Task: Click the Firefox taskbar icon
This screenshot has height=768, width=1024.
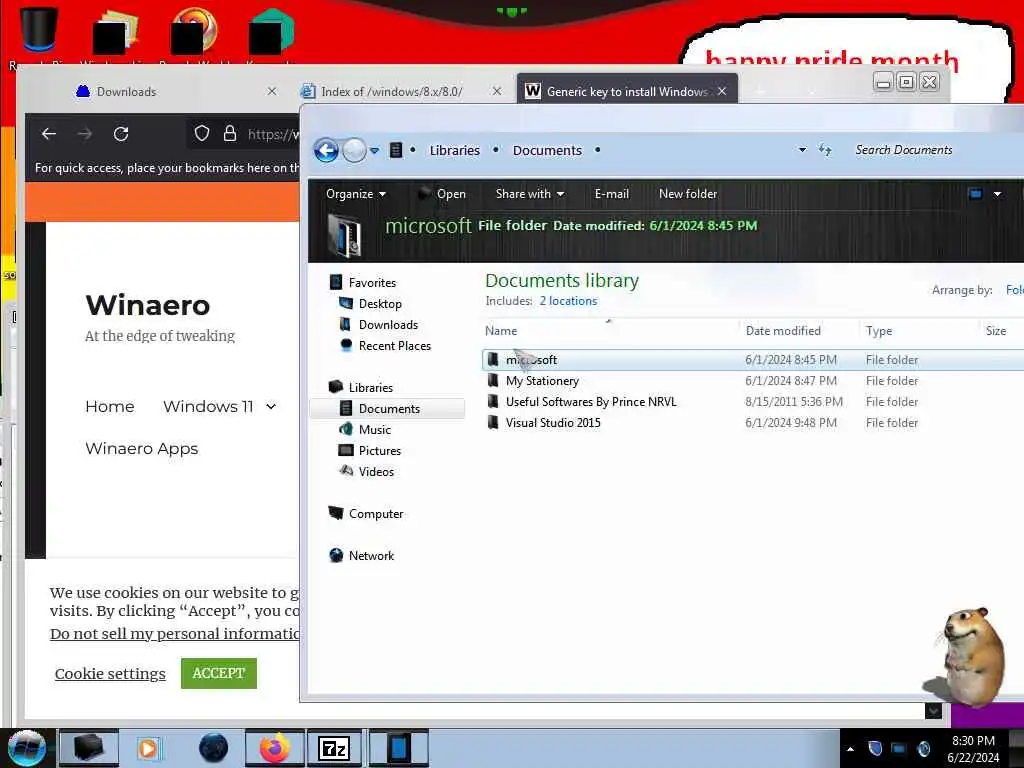Action: [x=275, y=748]
